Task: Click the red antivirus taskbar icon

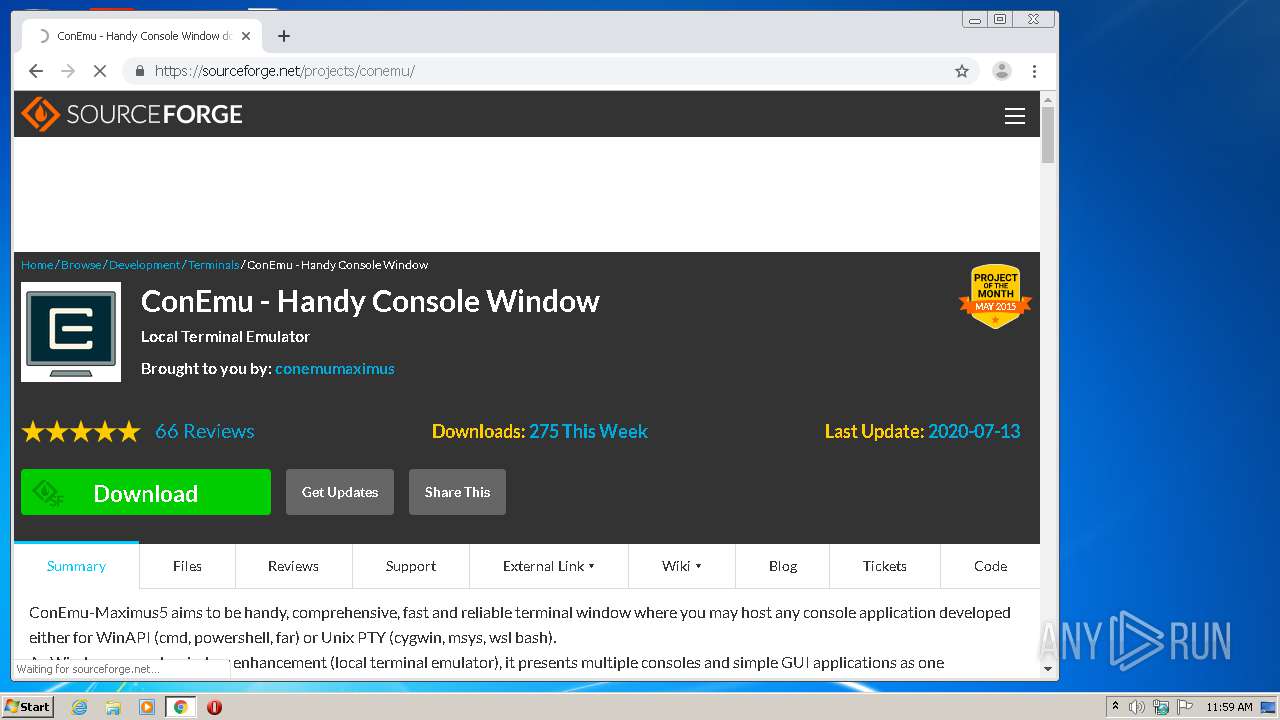Action: [x=214, y=707]
